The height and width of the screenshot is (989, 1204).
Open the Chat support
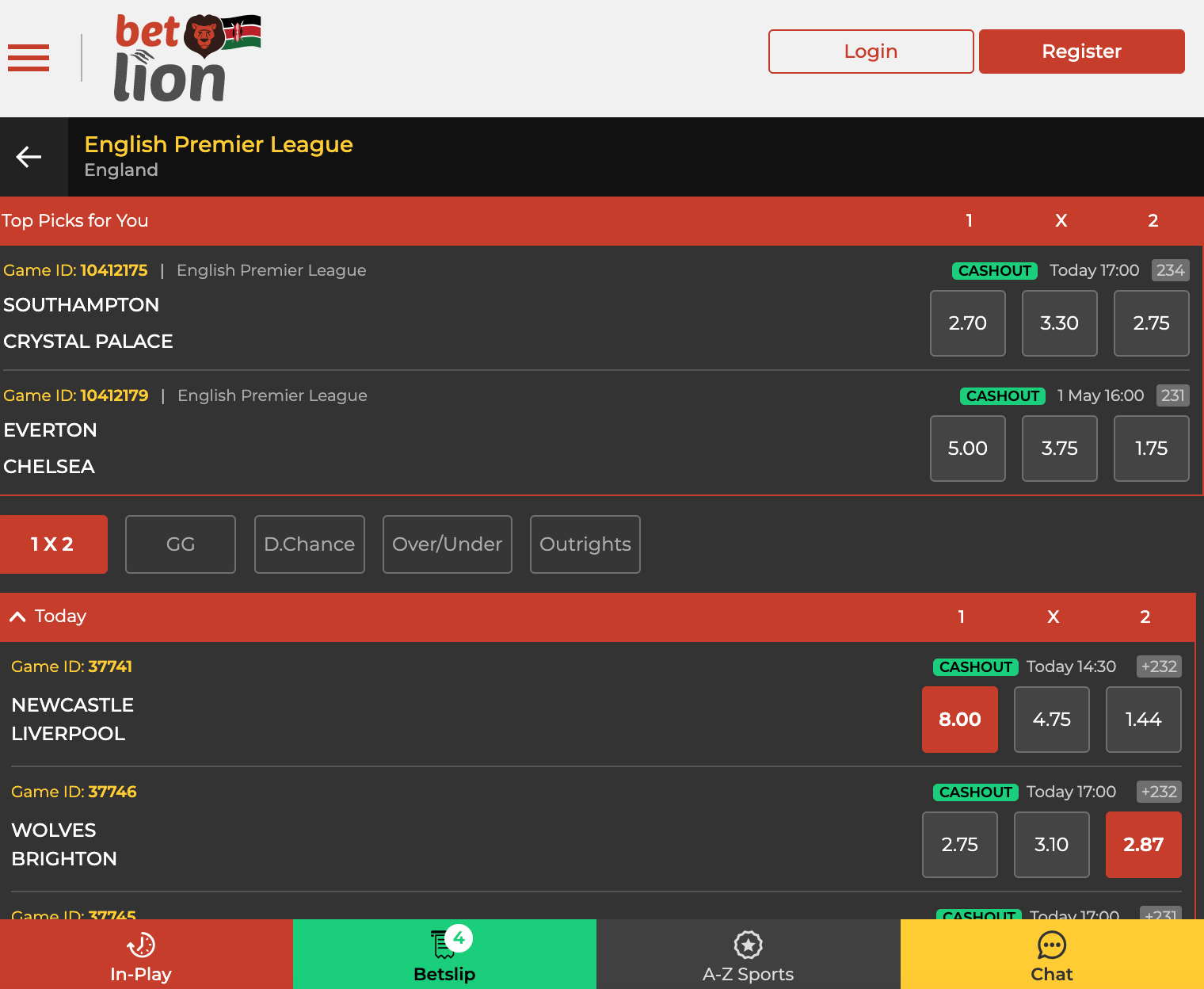pyautogui.click(x=1052, y=954)
